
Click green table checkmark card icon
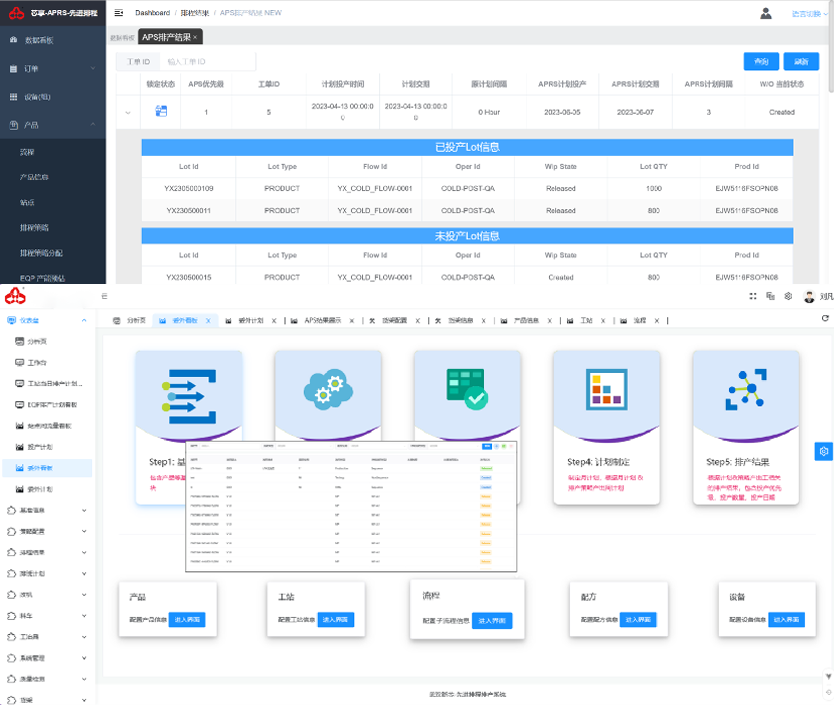coord(467,389)
